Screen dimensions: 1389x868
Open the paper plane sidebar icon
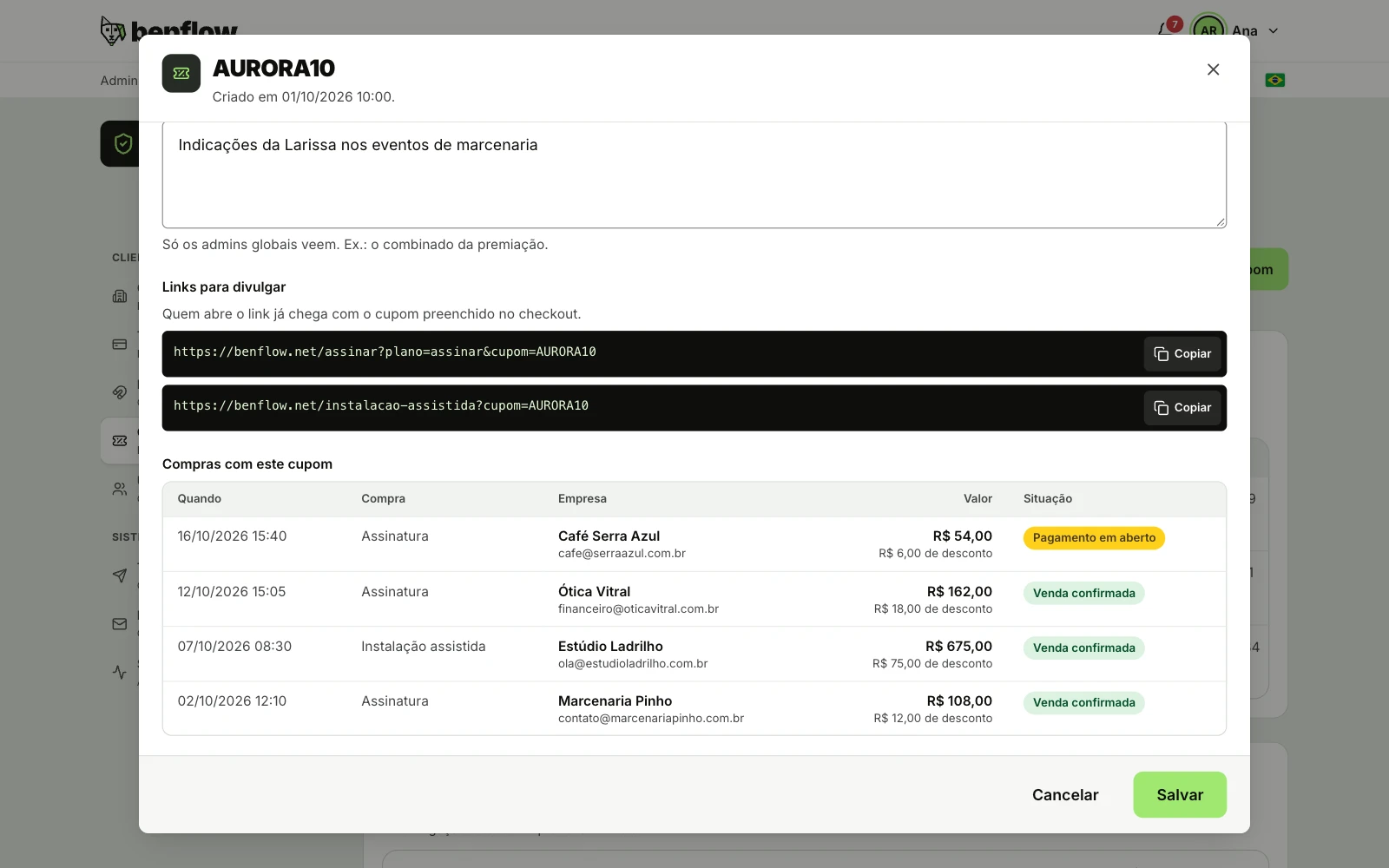(x=120, y=575)
